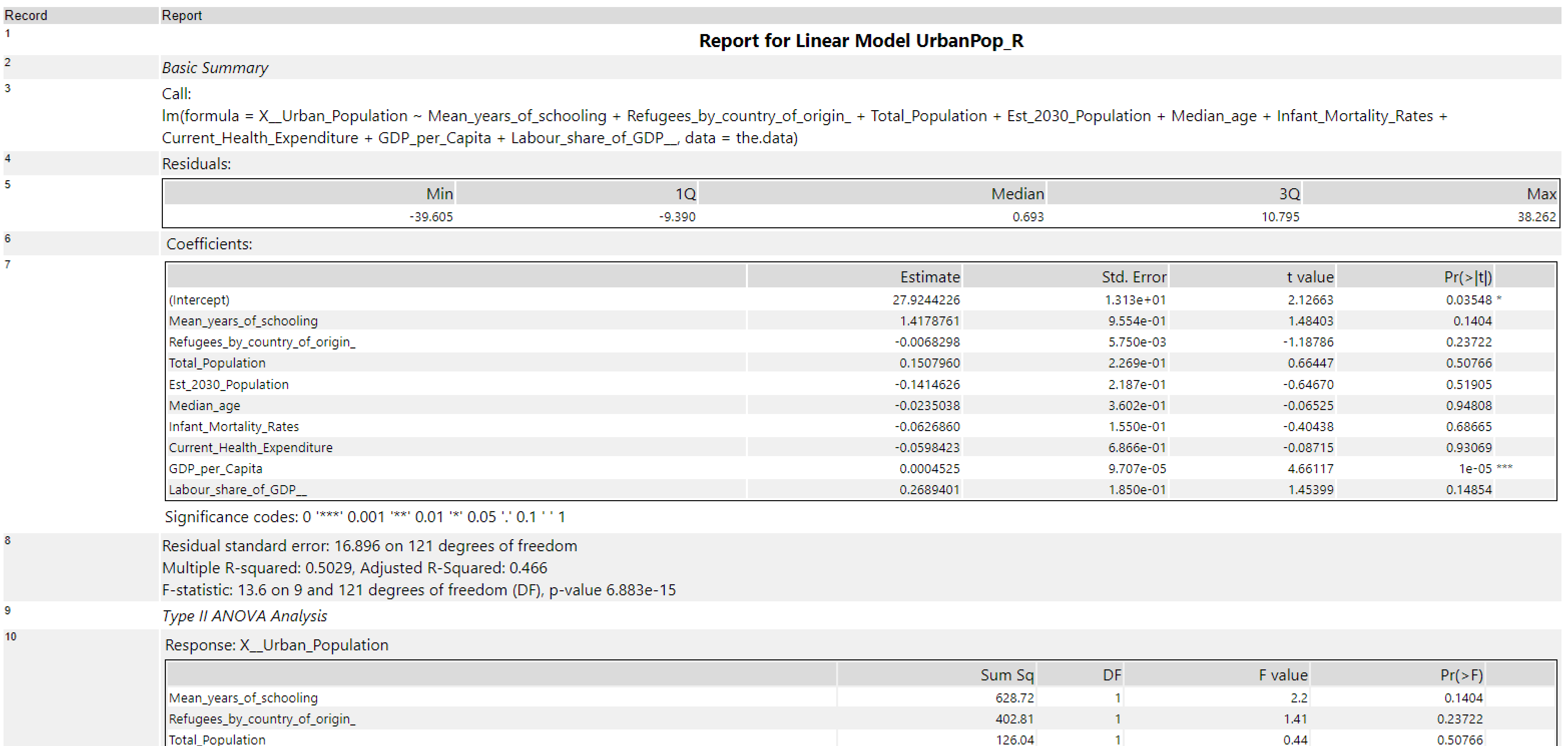Click the Max residuals column header

tap(1540, 194)
